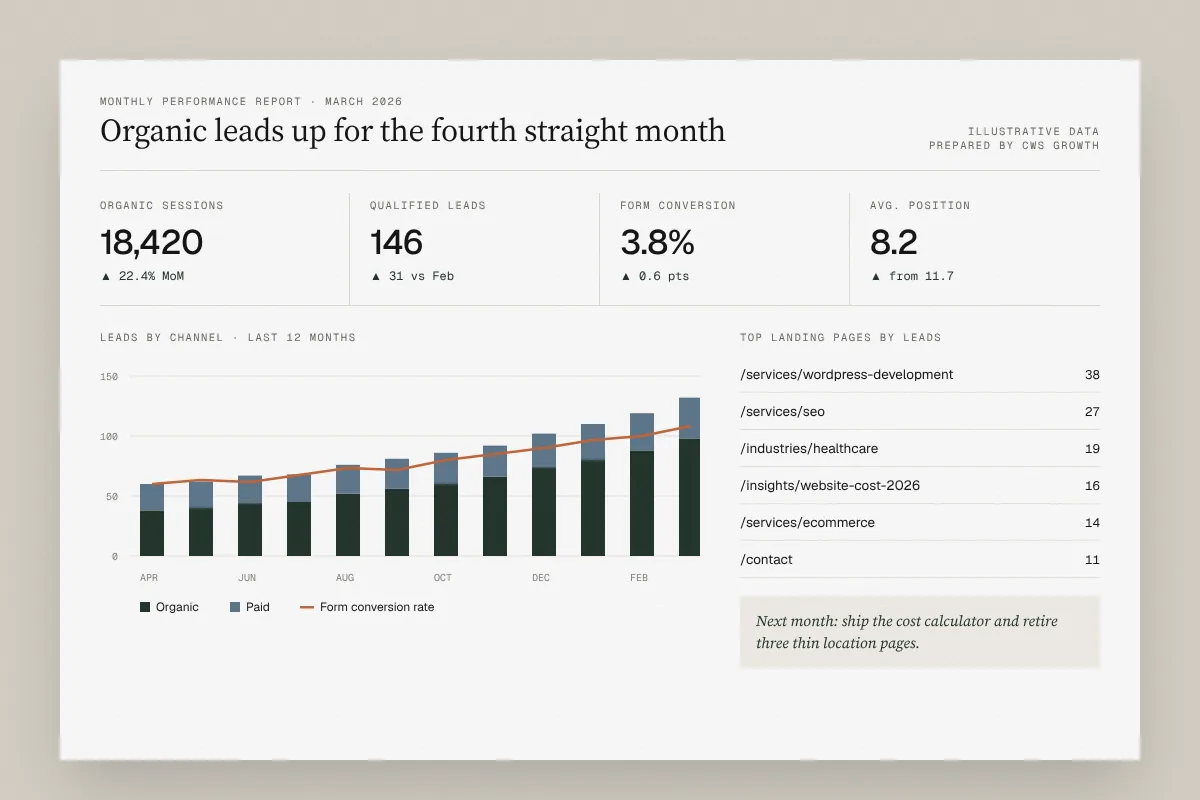Viewport: 1200px width, 800px height.
Task: Click the Monthly Performance Report March 2026 header
Action: (251, 101)
